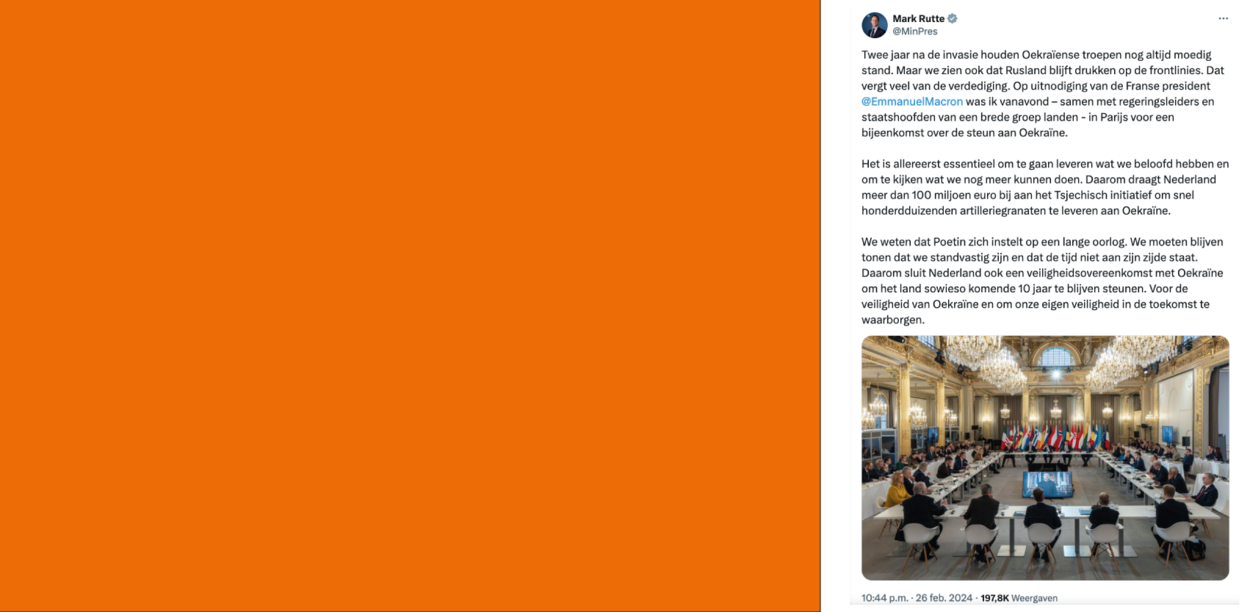Click the Weergaven label

(1034, 598)
